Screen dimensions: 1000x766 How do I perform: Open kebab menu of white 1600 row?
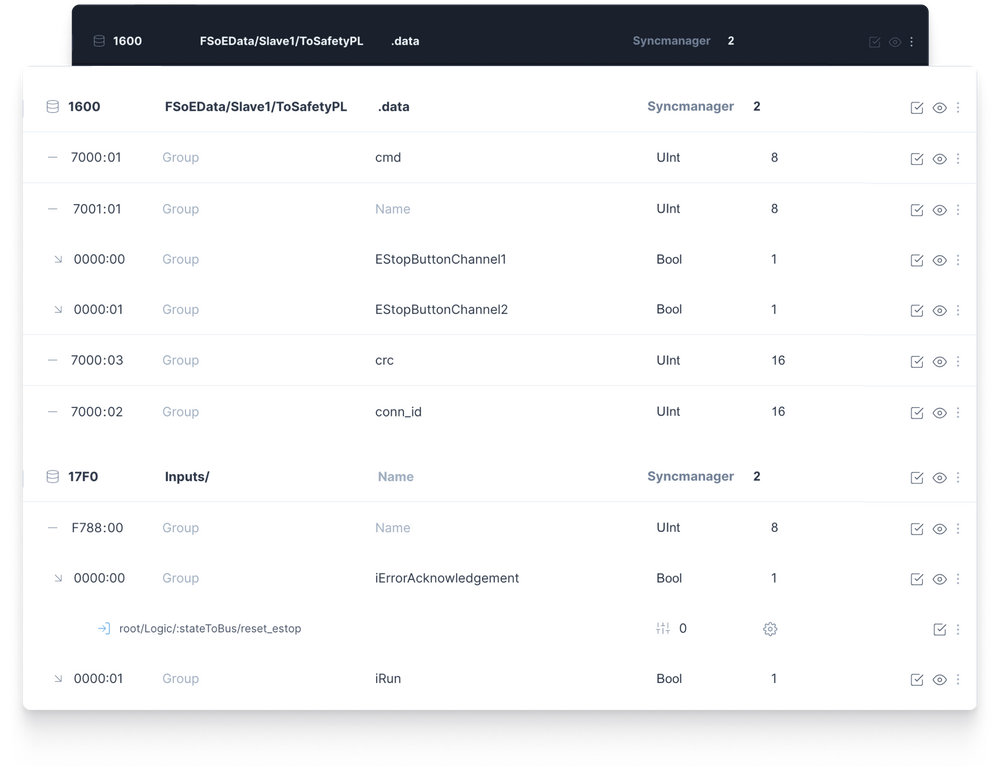958,108
